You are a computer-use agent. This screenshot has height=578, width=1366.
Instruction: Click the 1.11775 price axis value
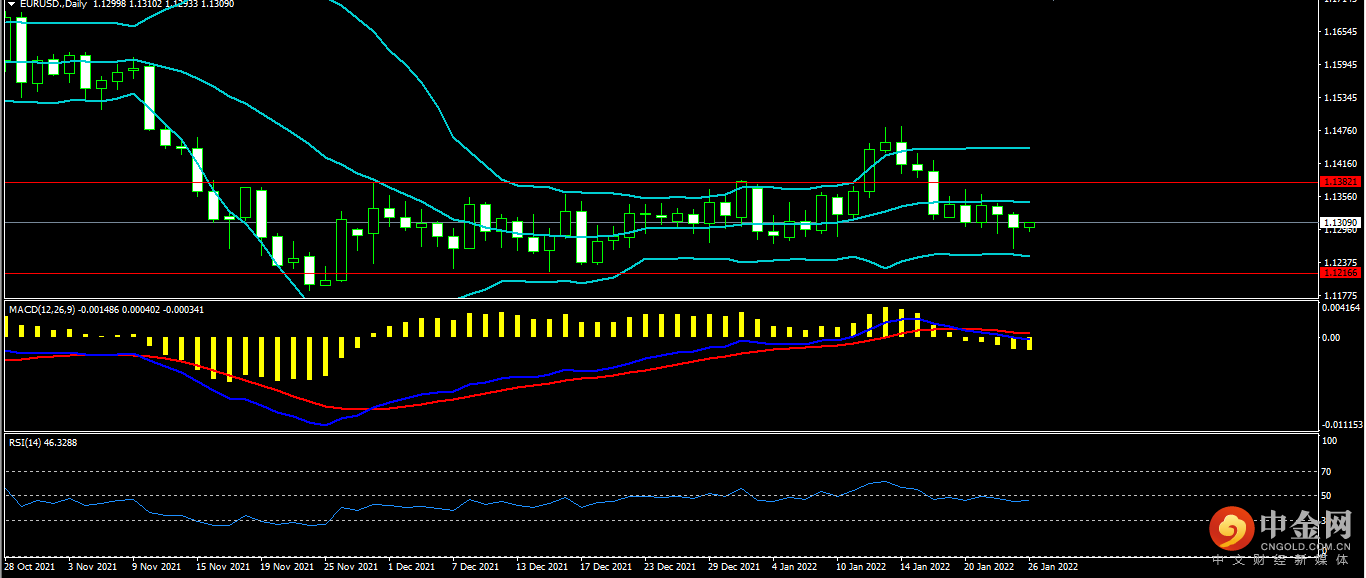(1338, 295)
